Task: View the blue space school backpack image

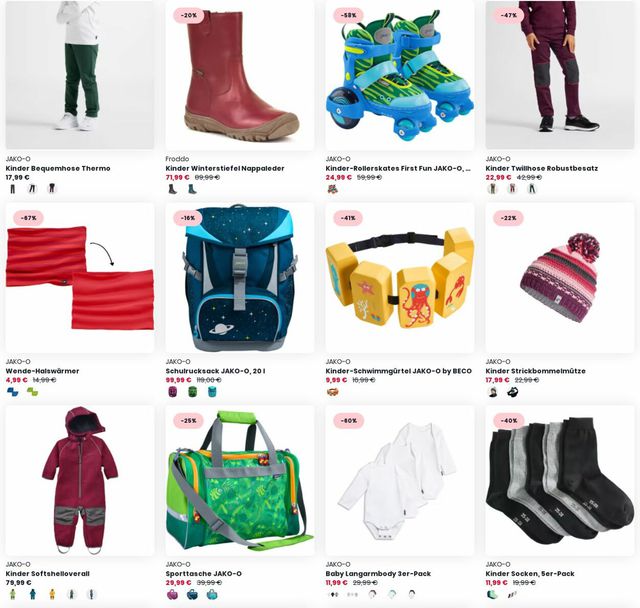Action: pos(240,278)
